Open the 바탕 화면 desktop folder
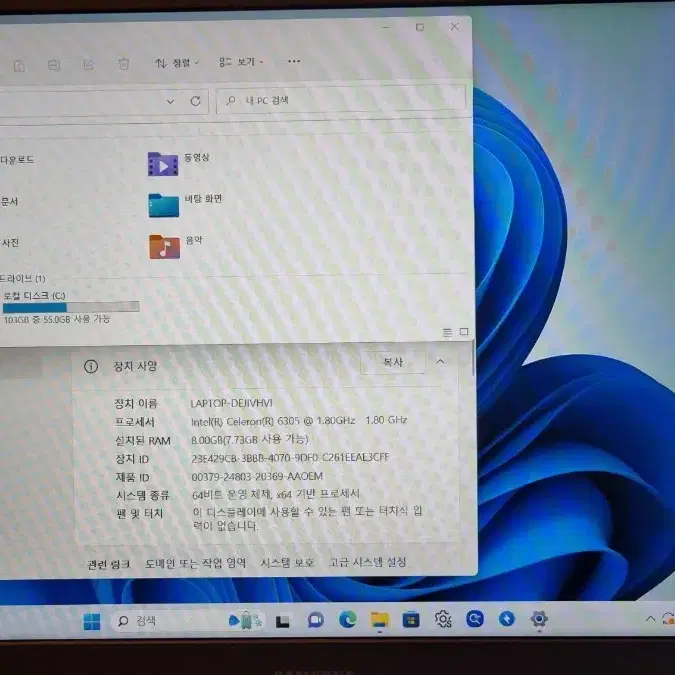 (x=185, y=205)
